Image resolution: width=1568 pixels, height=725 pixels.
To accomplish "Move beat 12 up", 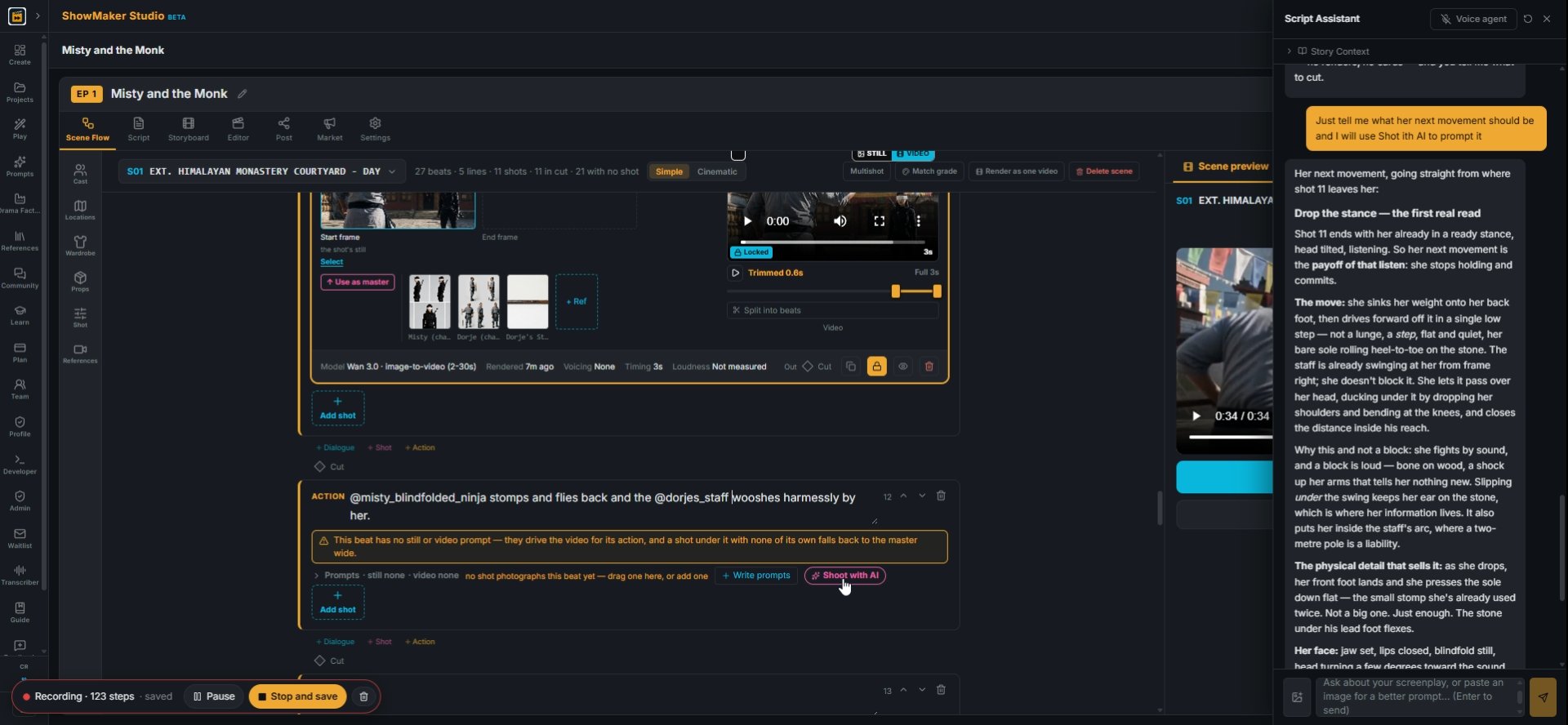I will (903, 496).
